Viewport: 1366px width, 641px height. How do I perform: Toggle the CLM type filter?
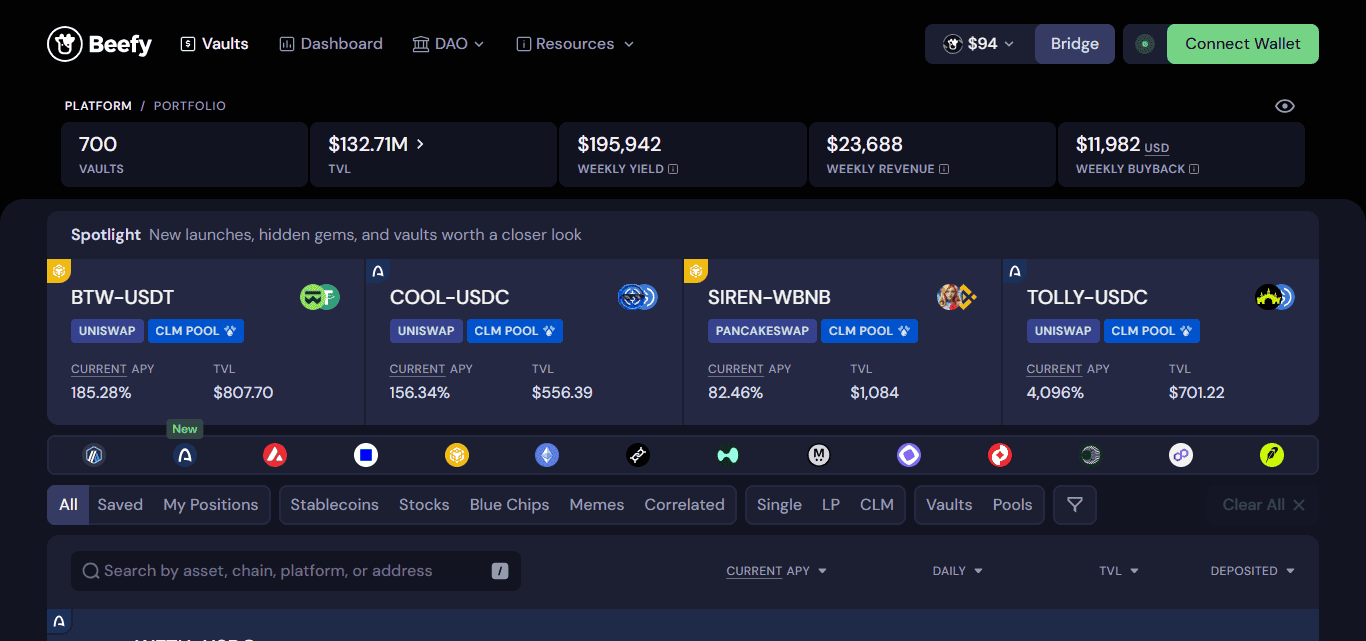click(877, 505)
